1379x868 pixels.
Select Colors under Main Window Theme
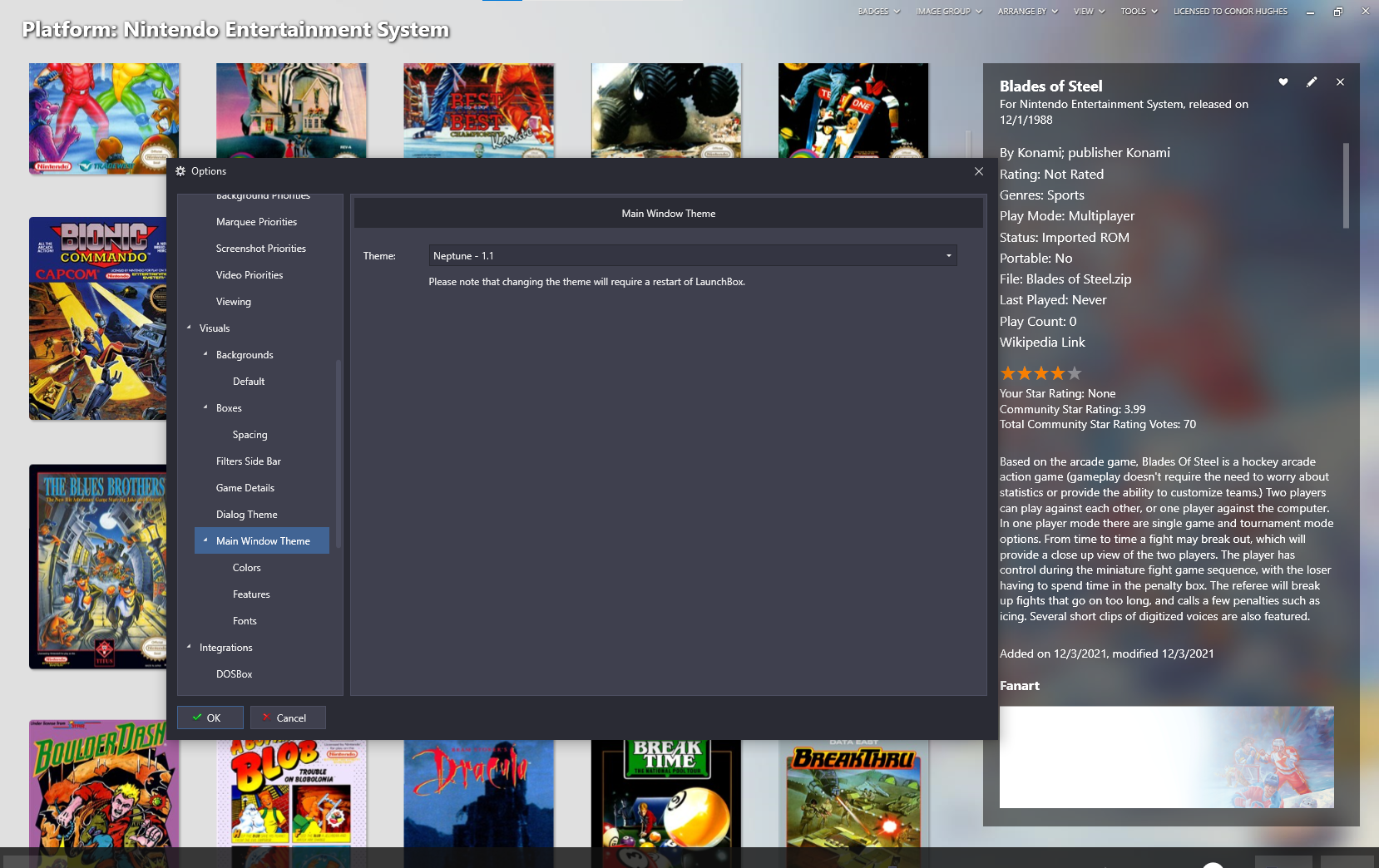click(x=247, y=568)
